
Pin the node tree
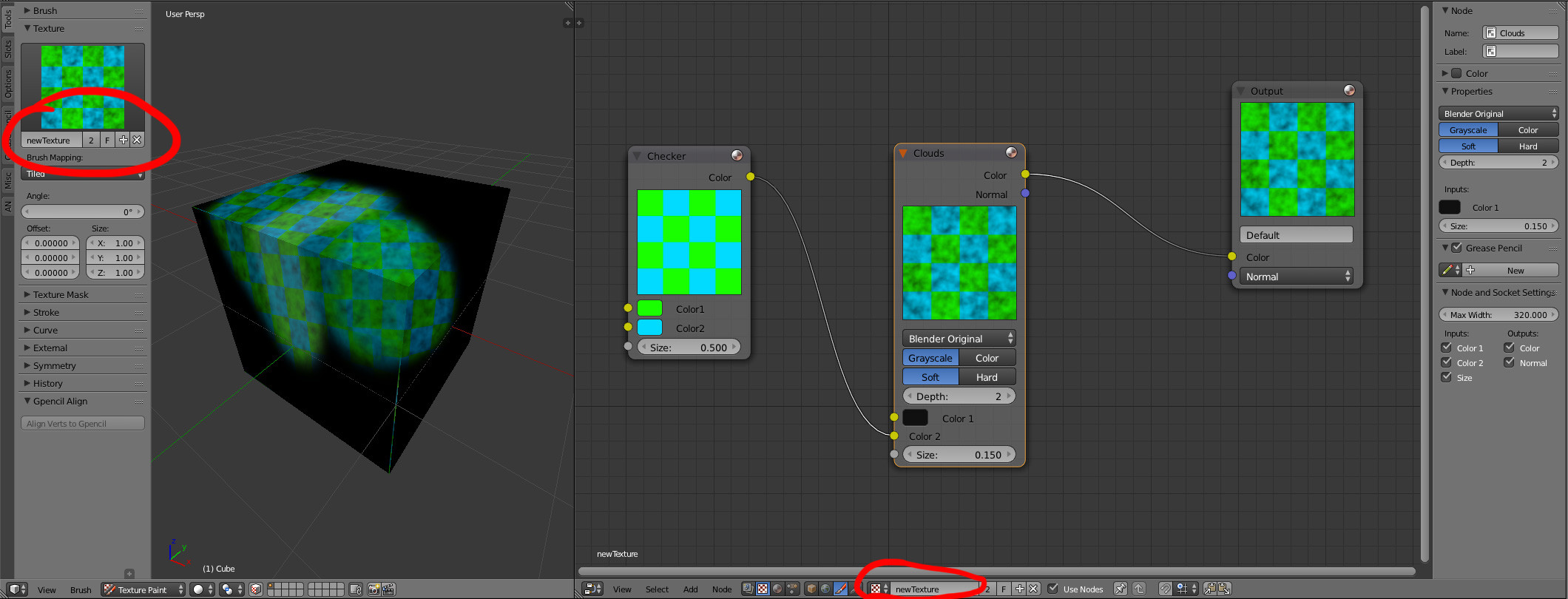click(1120, 589)
